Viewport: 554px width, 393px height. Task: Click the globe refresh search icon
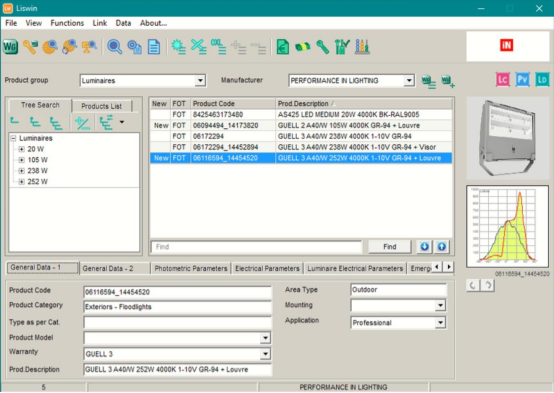coord(69,47)
